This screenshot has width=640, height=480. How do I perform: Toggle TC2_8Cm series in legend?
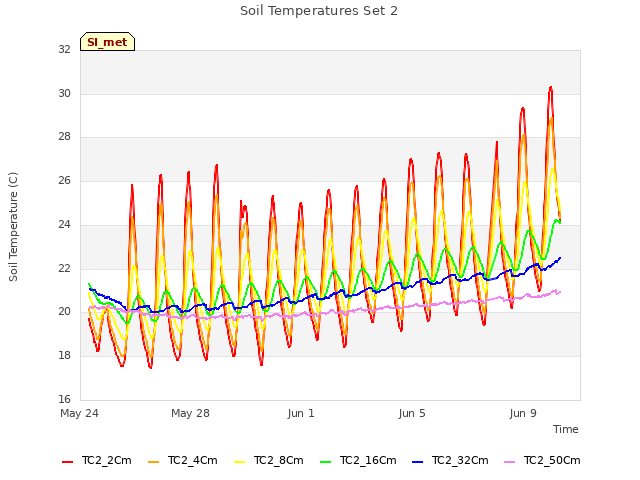[x=269, y=460]
